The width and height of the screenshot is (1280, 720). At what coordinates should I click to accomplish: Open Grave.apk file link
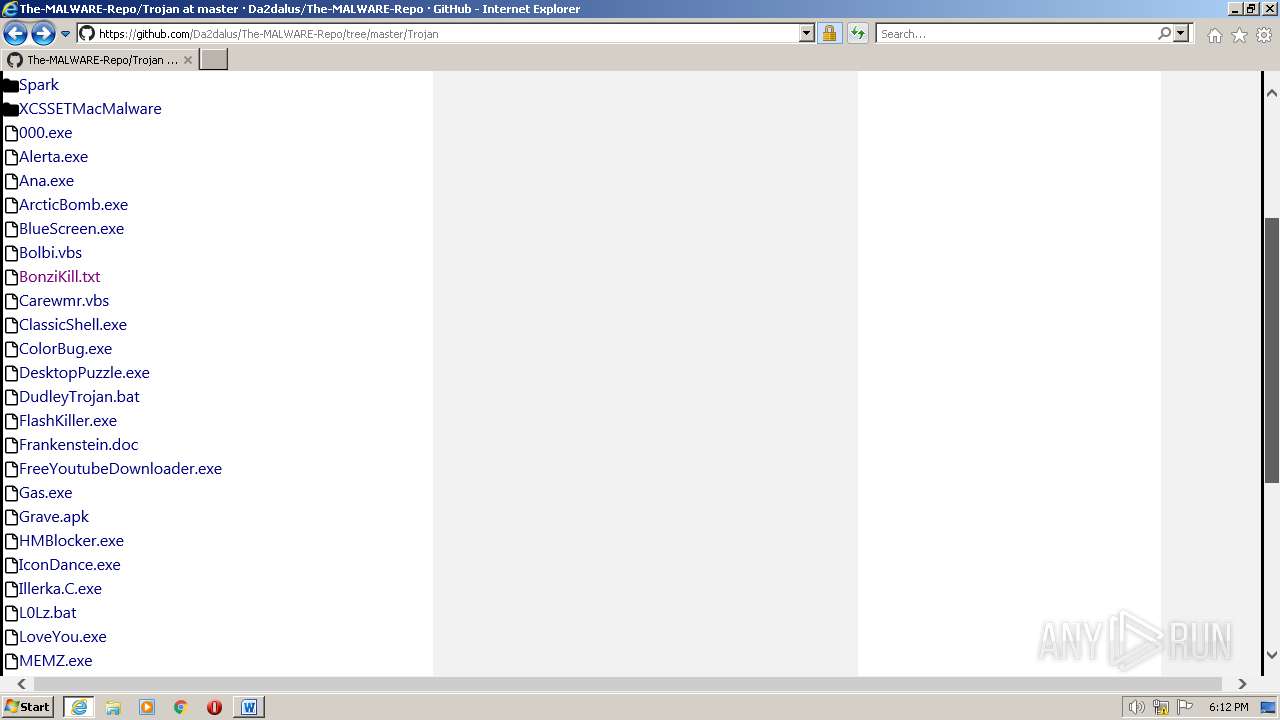coord(54,517)
